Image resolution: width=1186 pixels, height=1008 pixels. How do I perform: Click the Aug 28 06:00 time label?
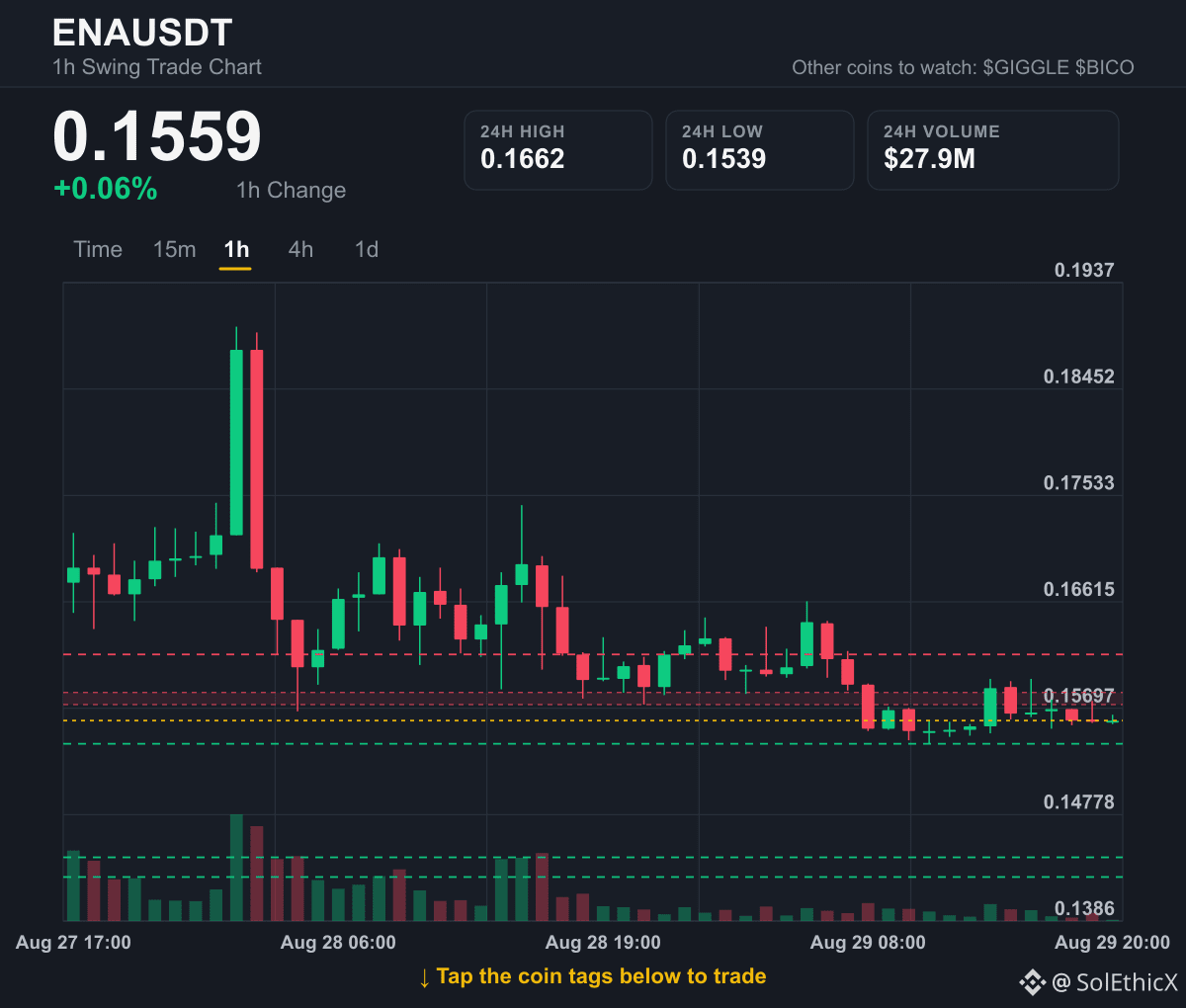point(338,943)
